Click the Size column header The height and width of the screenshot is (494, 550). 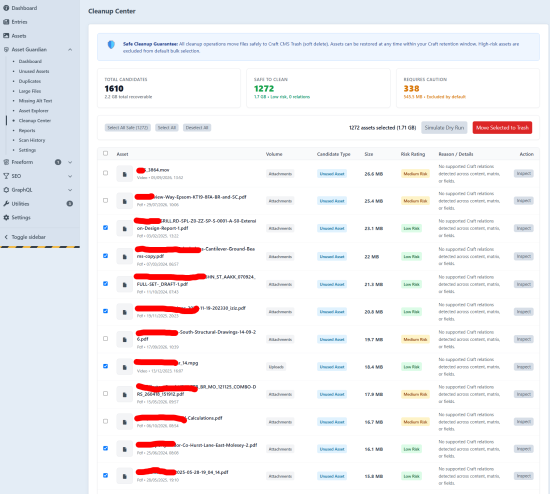click(369, 154)
